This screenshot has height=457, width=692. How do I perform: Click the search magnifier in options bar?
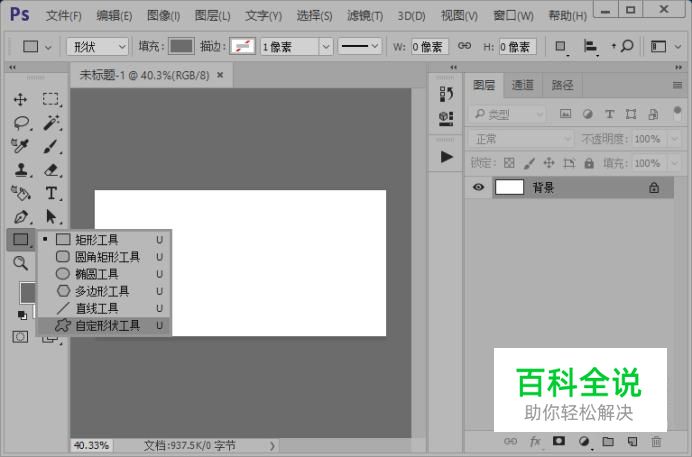tap(626, 46)
